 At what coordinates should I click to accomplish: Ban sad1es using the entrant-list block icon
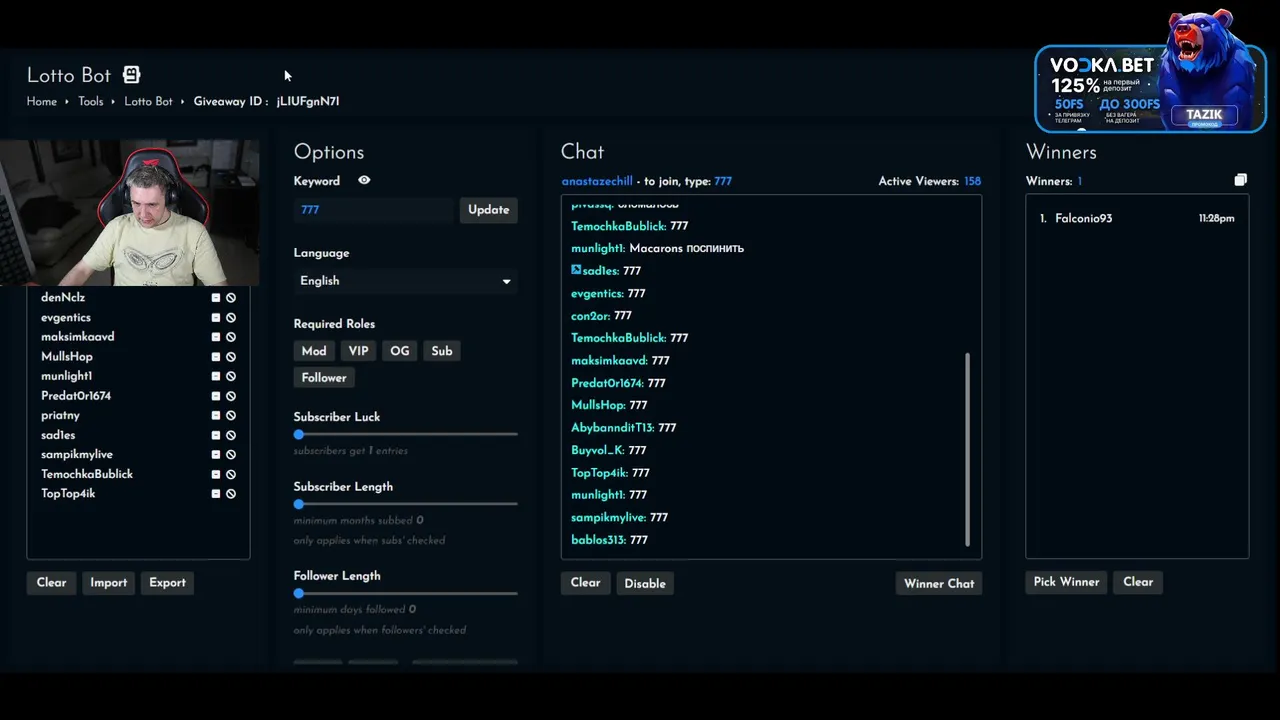231,435
